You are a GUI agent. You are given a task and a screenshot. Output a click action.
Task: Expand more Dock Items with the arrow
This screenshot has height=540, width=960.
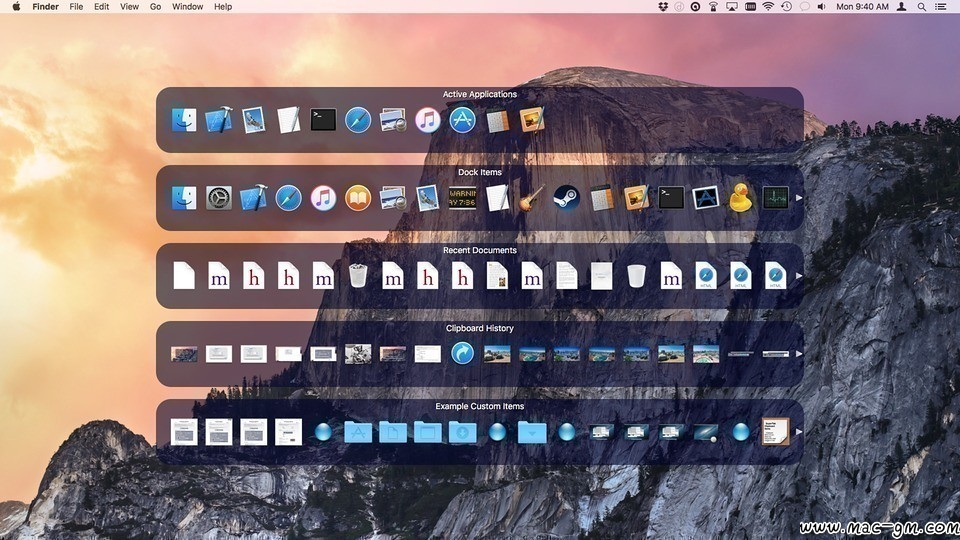pos(798,198)
